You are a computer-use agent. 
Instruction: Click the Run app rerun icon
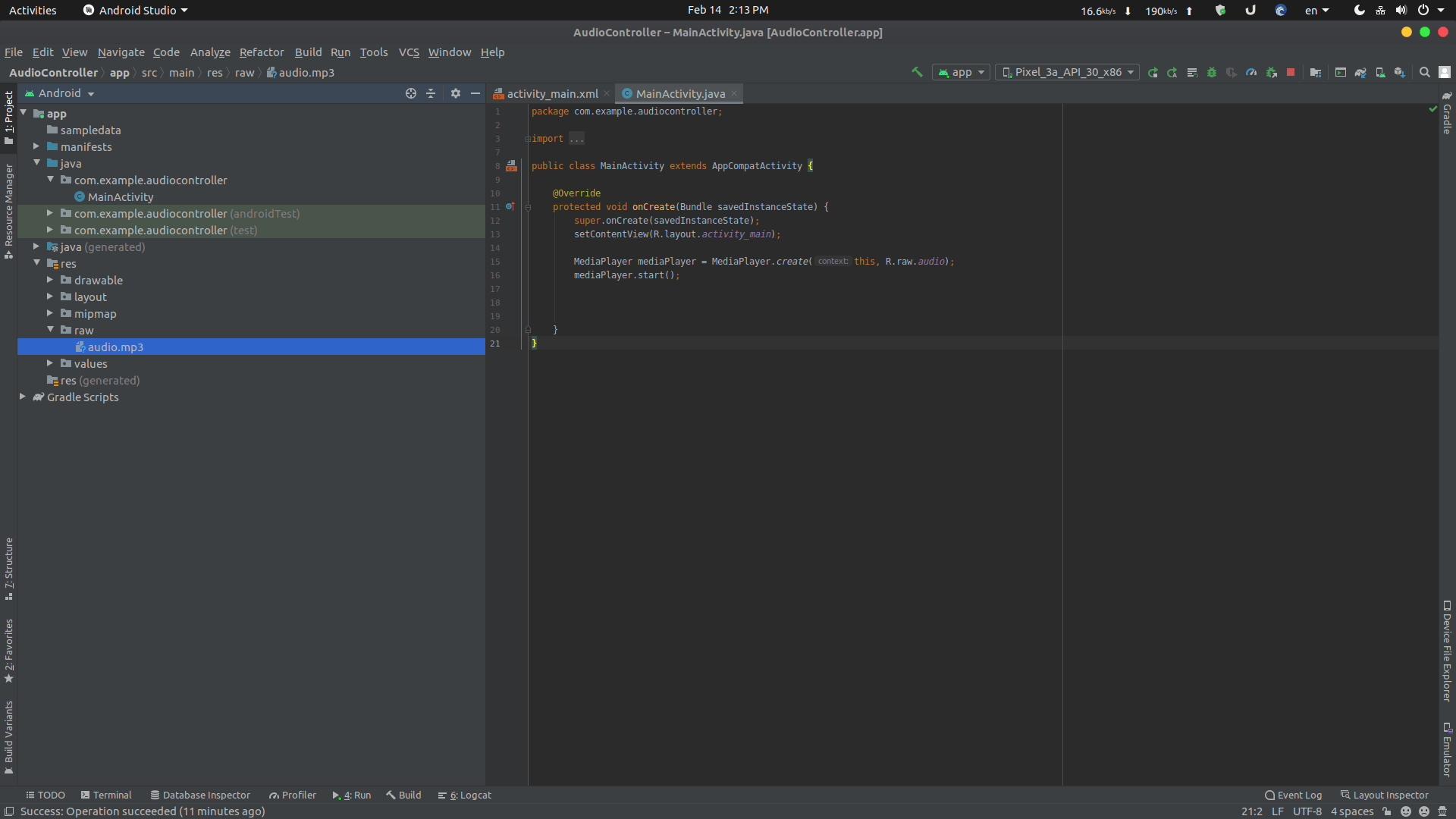pos(1153,72)
